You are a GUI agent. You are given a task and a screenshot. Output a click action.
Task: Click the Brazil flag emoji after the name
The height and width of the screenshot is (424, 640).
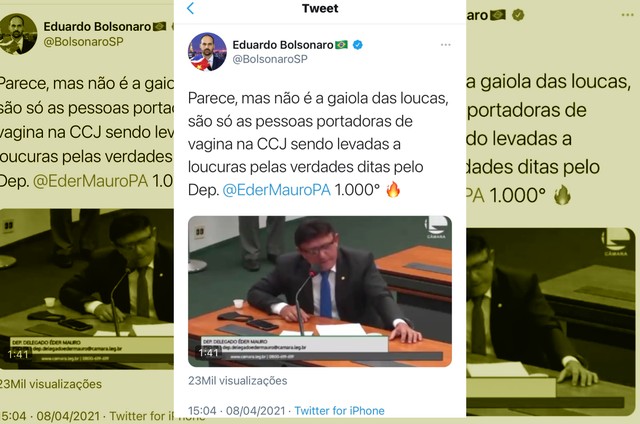tap(341, 45)
